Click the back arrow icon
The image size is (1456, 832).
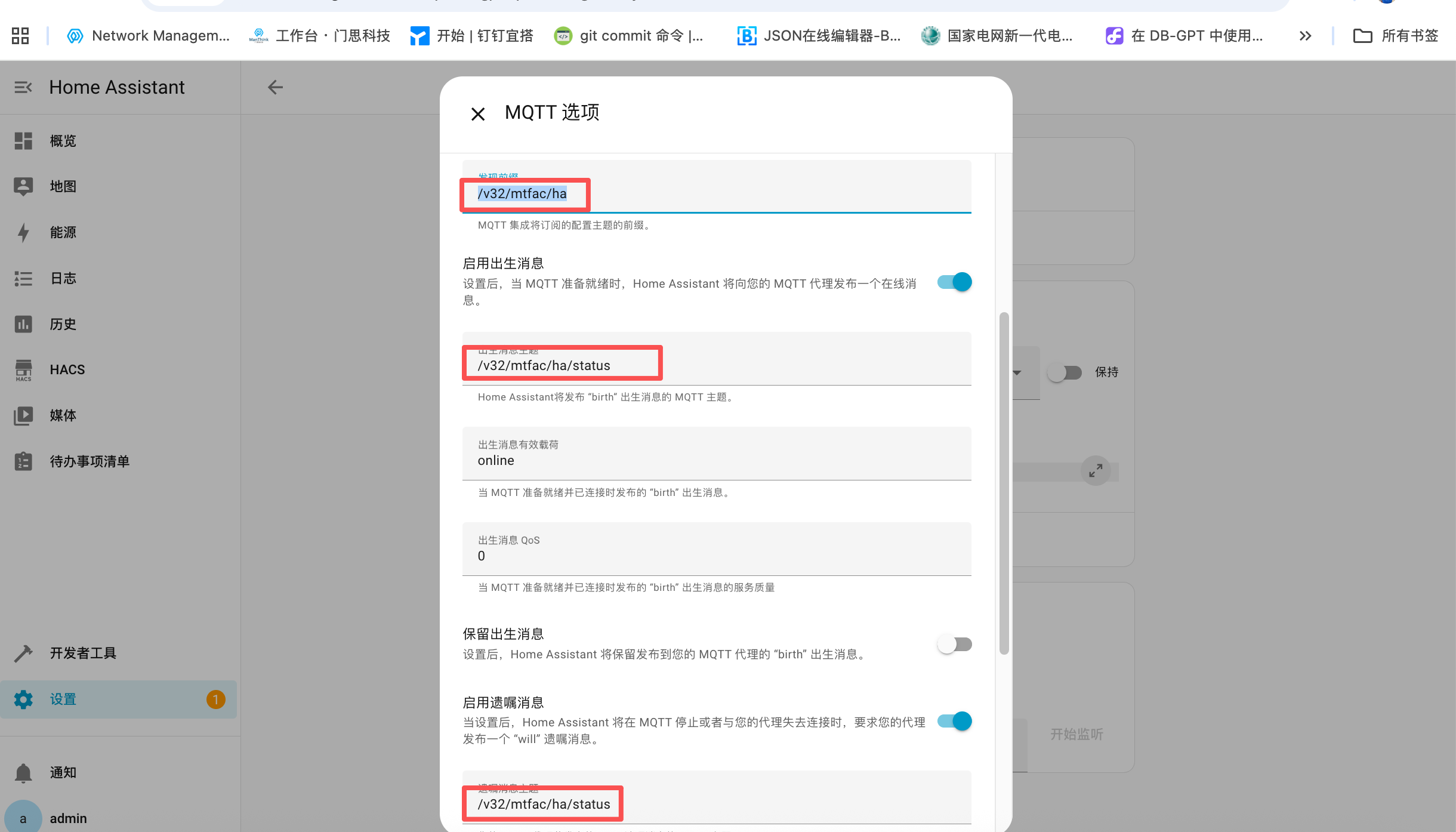point(275,87)
